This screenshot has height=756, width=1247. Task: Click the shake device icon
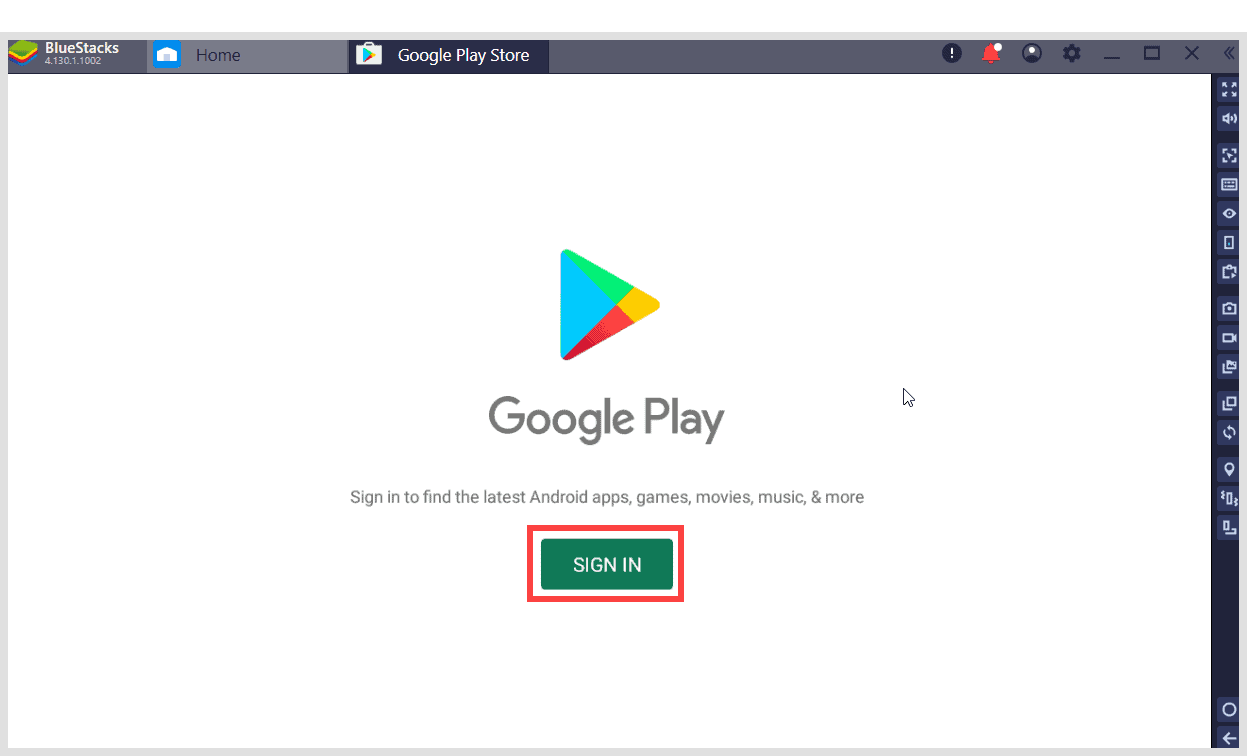pyautogui.click(x=1230, y=497)
